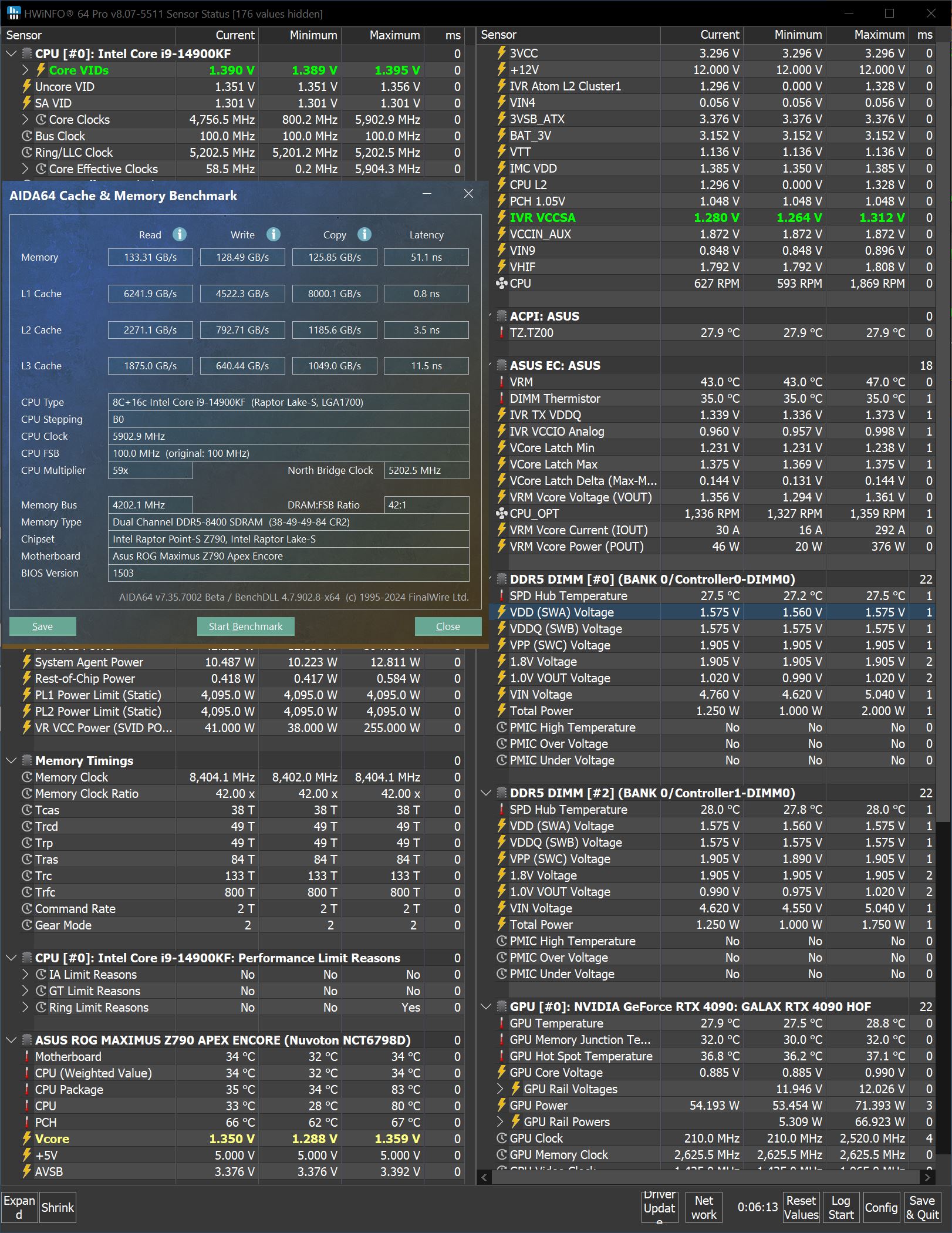
Task: Expand Core Effective Clocks row
Action: click(25, 169)
